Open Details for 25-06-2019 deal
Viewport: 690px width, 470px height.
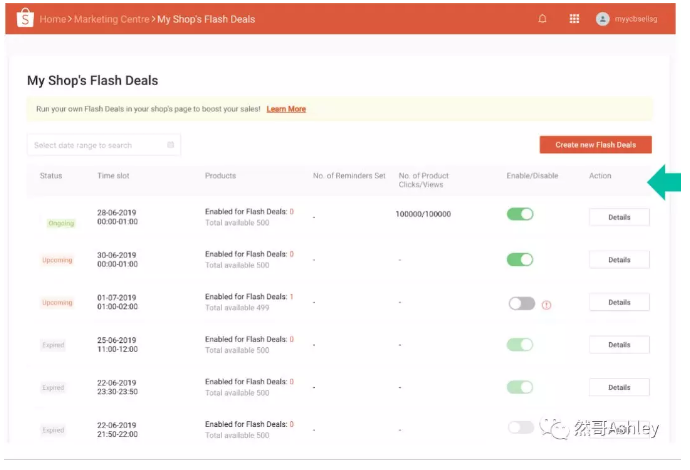[619, 345]
